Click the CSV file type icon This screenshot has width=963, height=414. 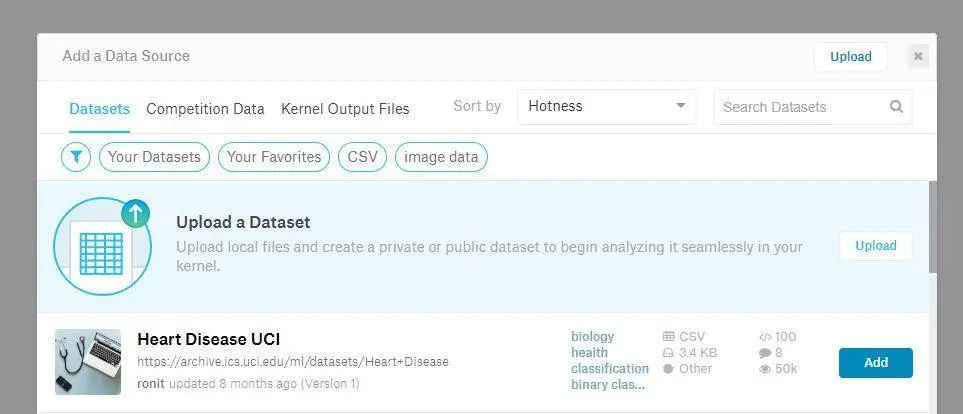[668, 337]
